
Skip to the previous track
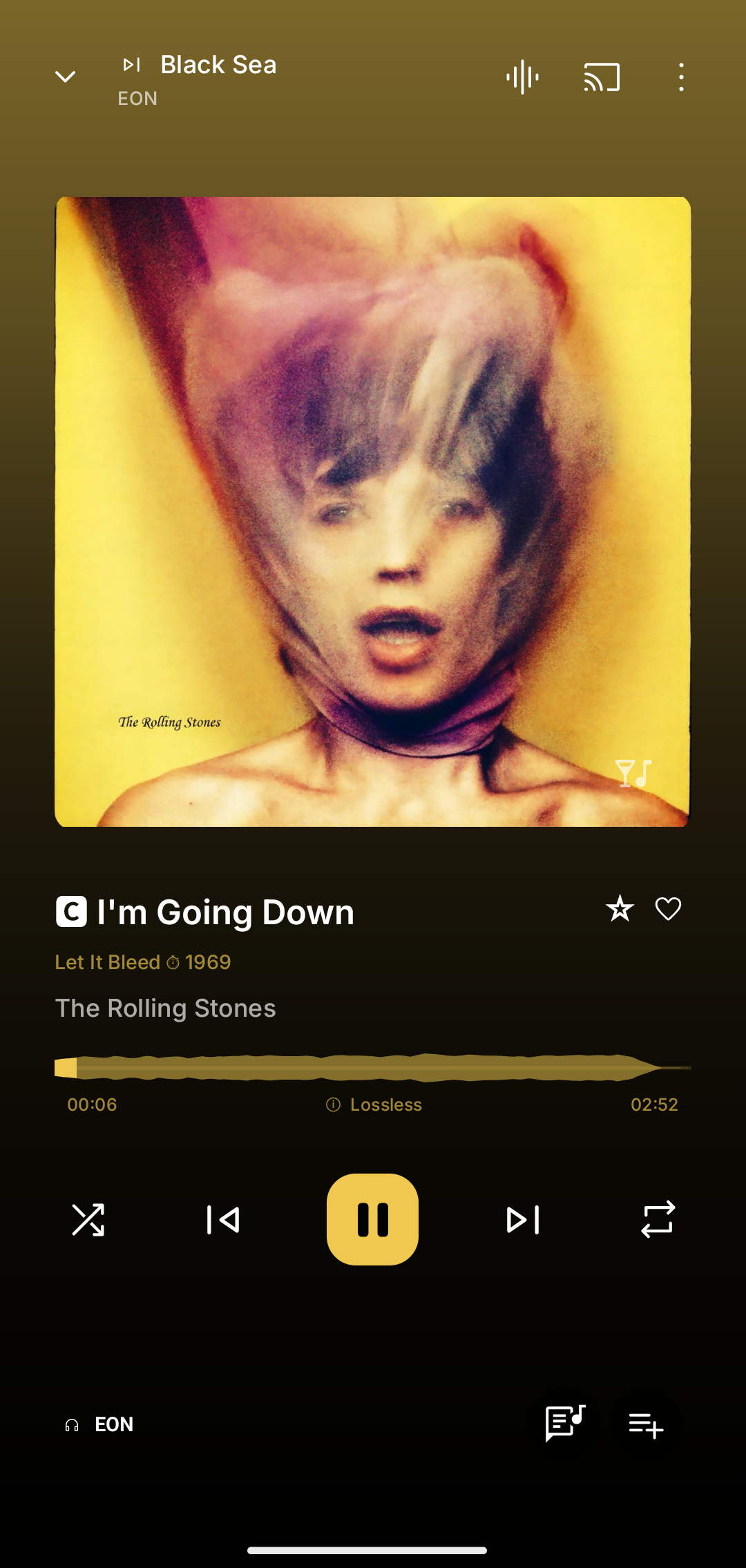point(223,1220)
